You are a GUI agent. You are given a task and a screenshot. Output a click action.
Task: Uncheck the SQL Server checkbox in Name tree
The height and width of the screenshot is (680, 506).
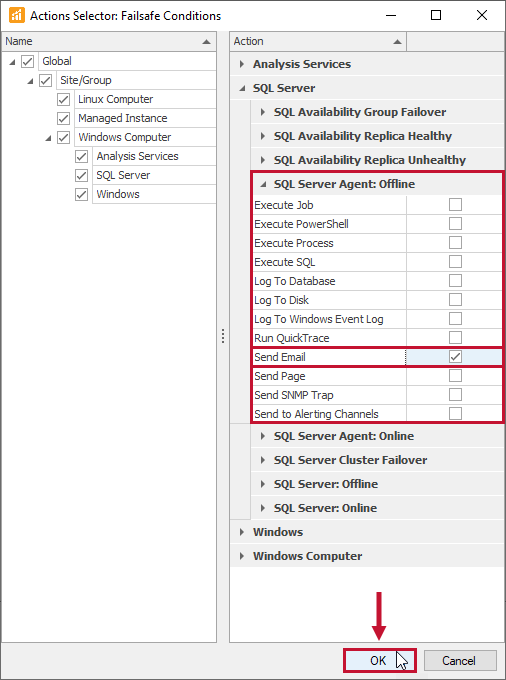click(82, 175)
